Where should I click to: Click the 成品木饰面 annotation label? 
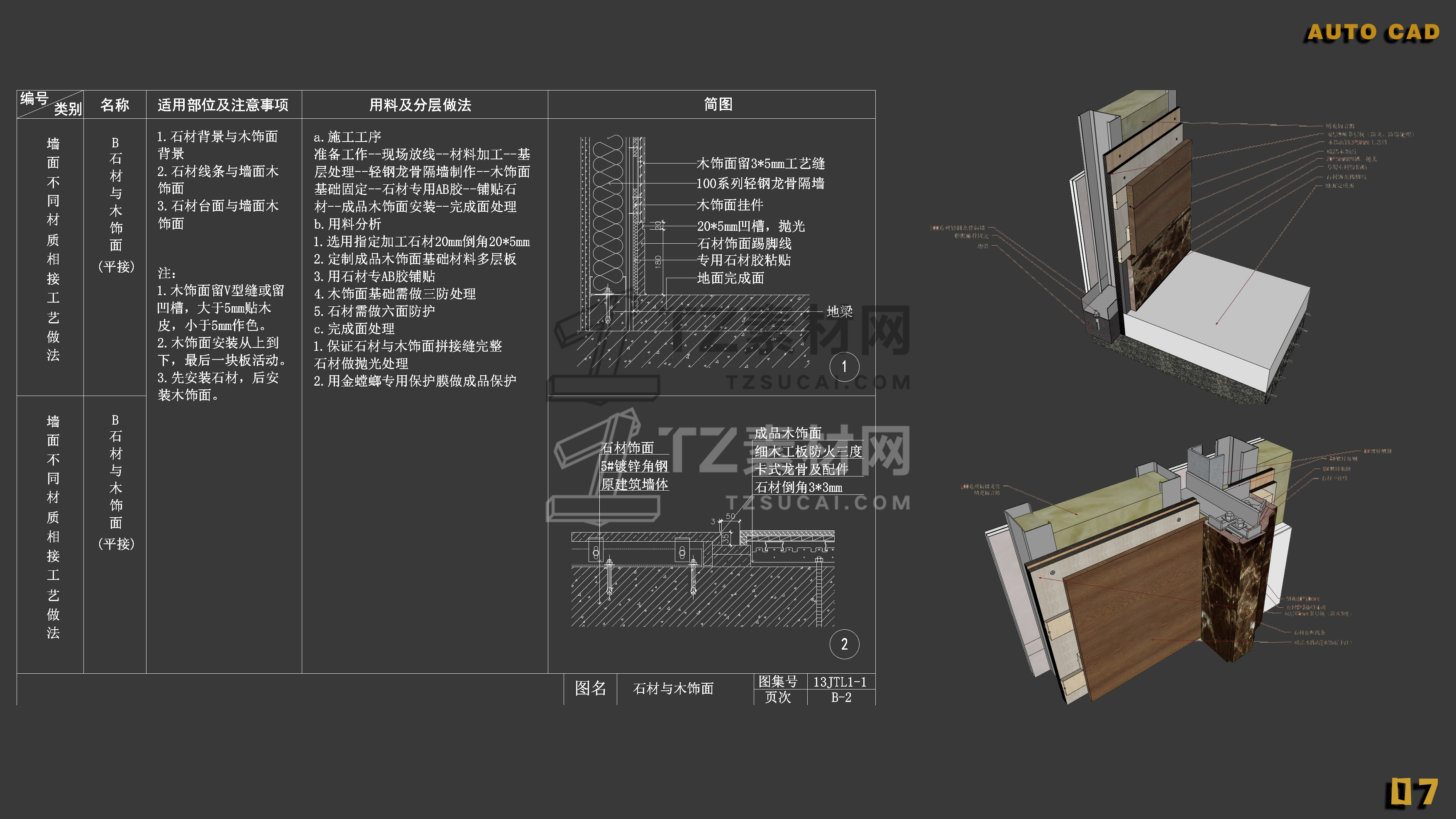pyautogui.click(x=788, y=433)
